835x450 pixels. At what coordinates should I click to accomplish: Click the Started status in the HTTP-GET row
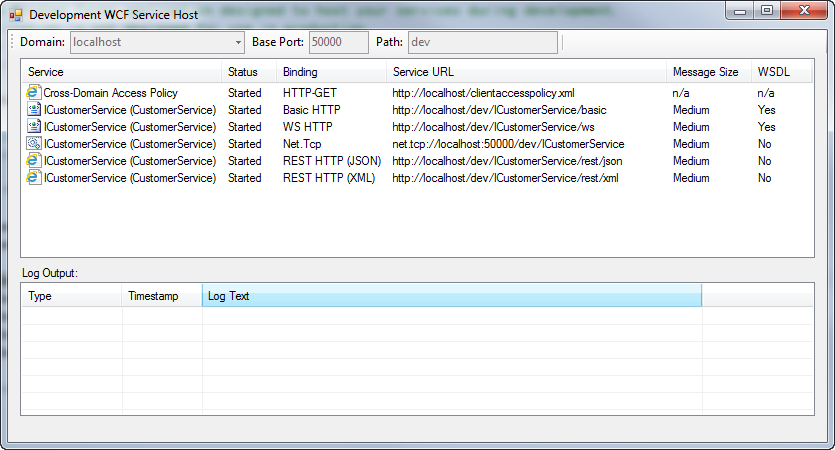tap(244, 93)
